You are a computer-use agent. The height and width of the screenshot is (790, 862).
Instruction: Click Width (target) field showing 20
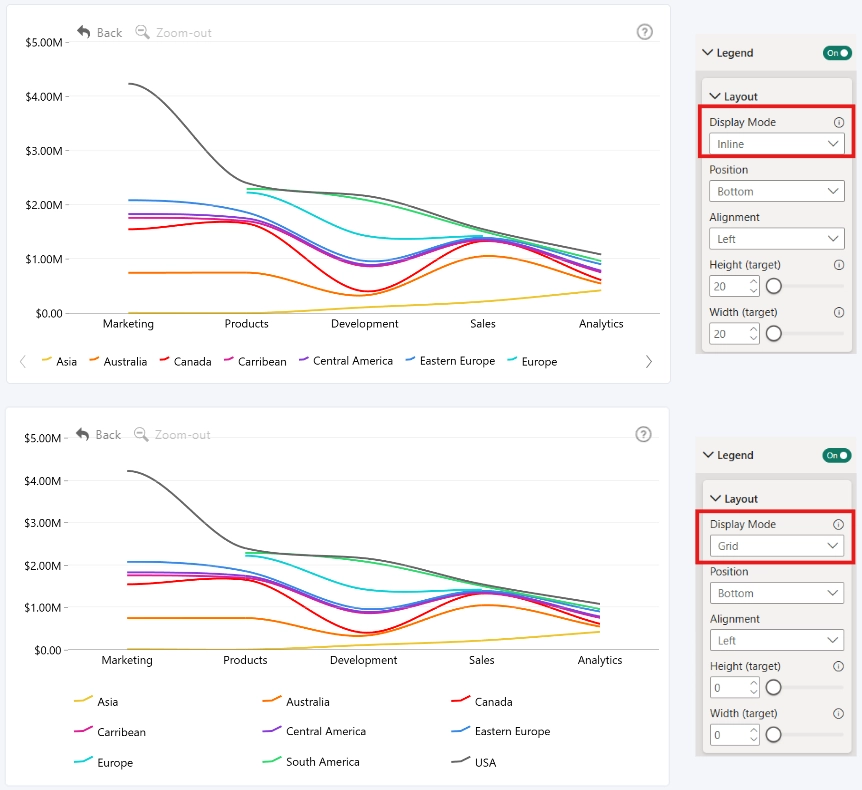pos(734,334)
